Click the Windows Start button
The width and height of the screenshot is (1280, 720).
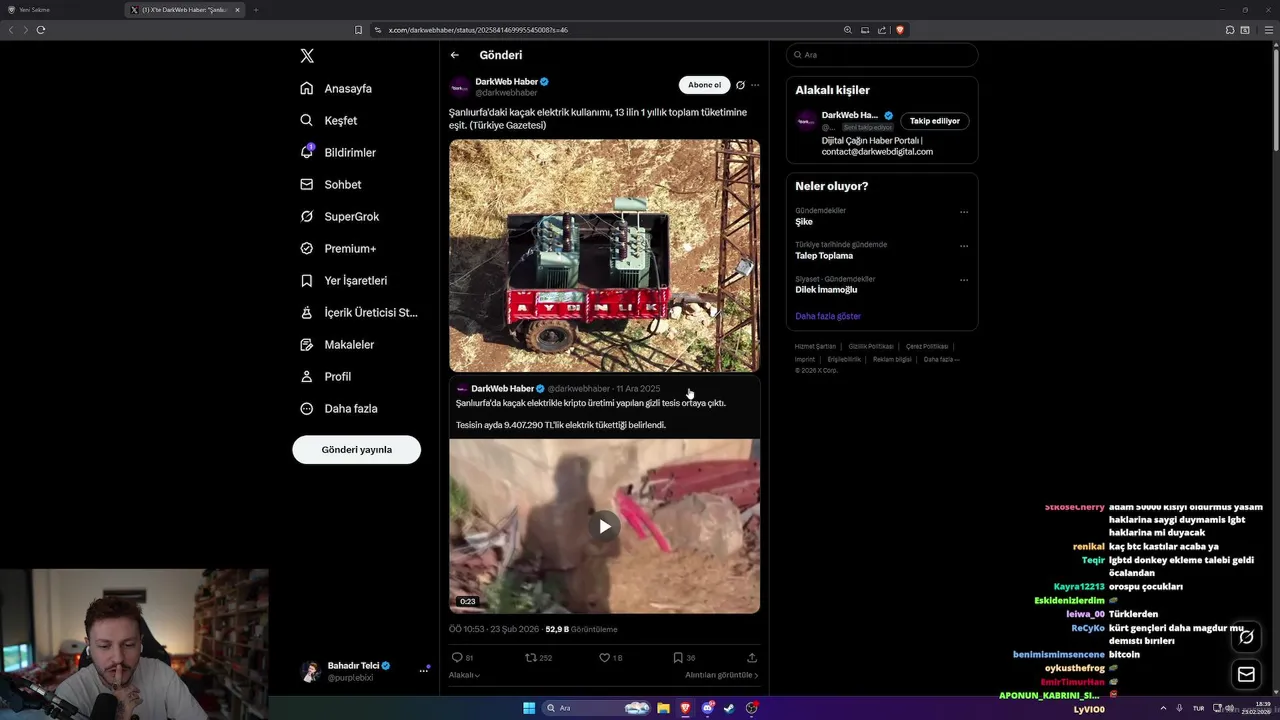pyautogui.click(x=529, y=708)
